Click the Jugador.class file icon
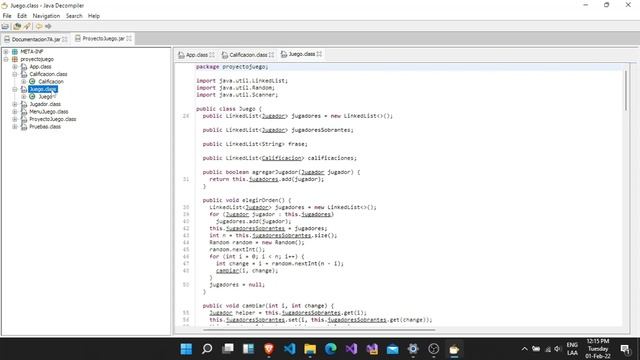The height and width of the screenshot is (360, 640). pyautogui.click(x=24, y=104)
